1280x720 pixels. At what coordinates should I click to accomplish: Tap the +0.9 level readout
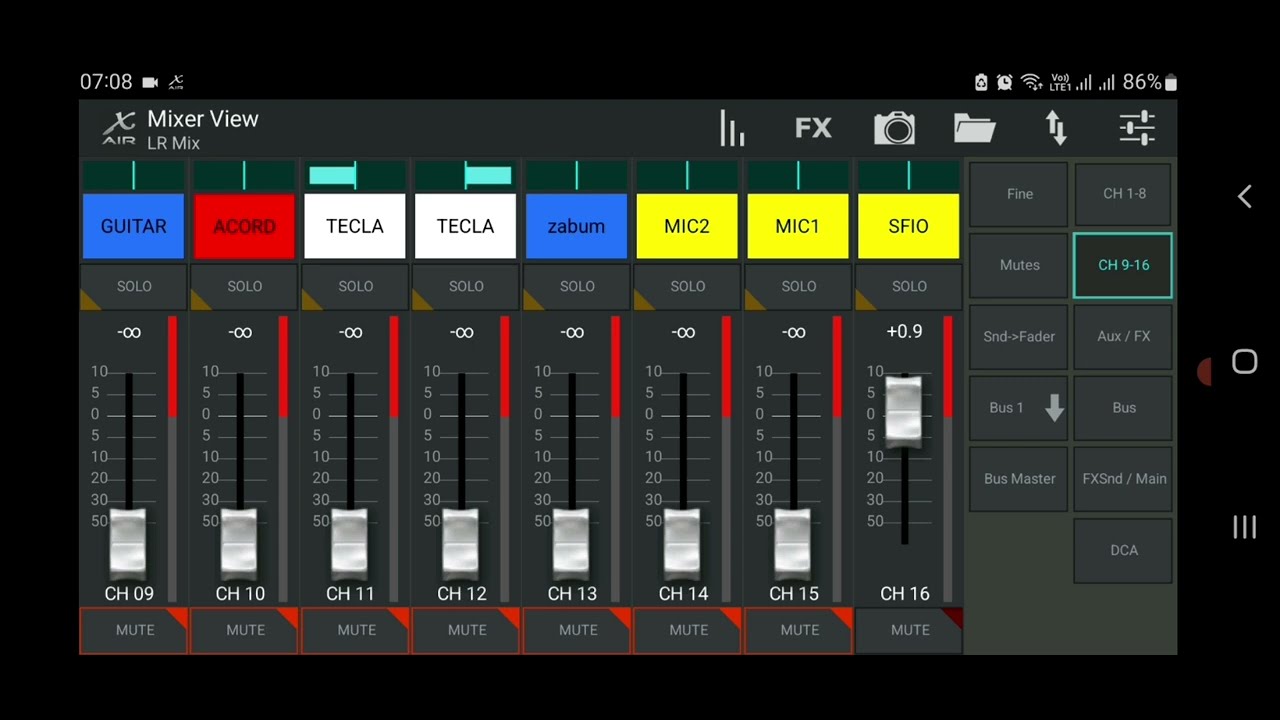pos(904,332)
